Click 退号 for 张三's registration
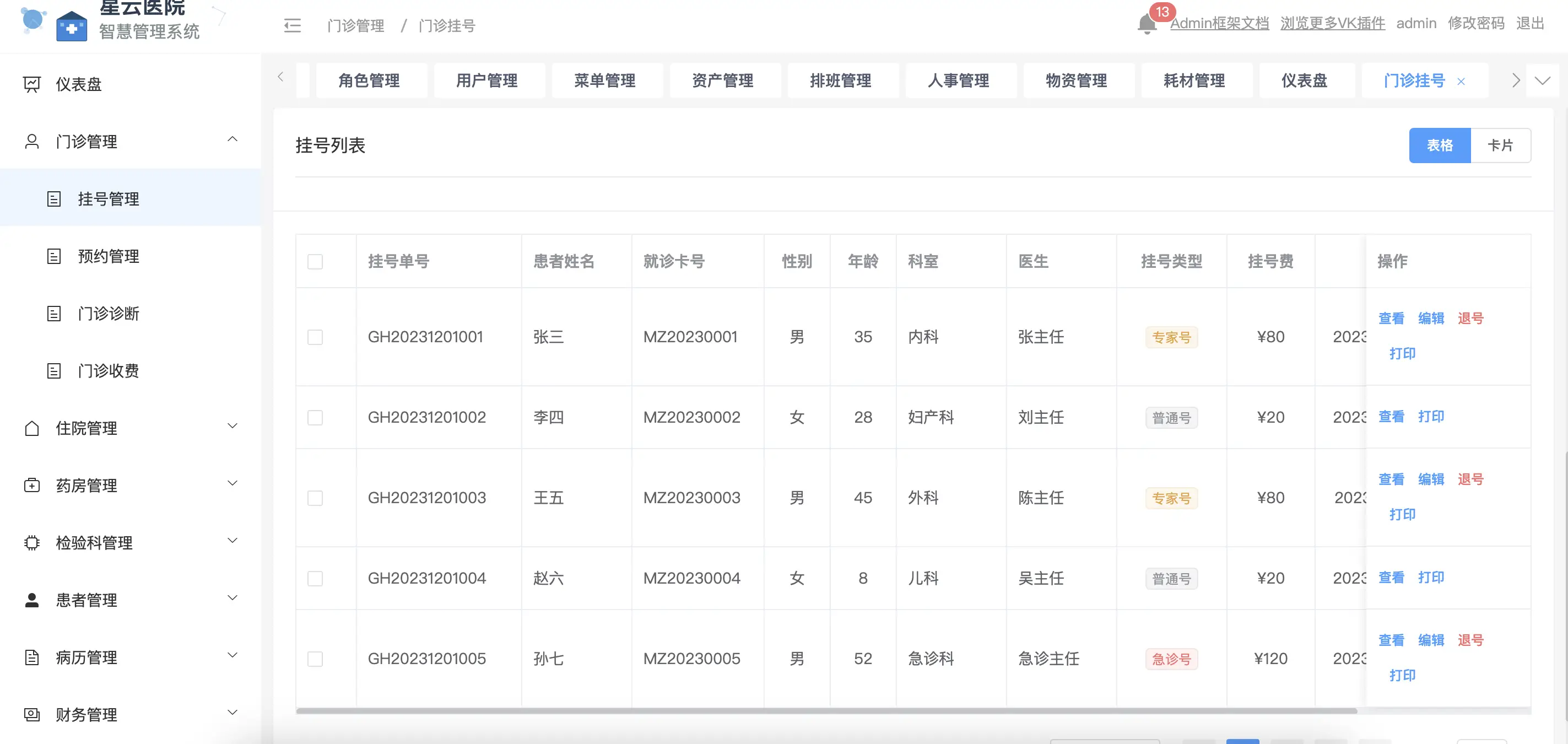 1470,319
